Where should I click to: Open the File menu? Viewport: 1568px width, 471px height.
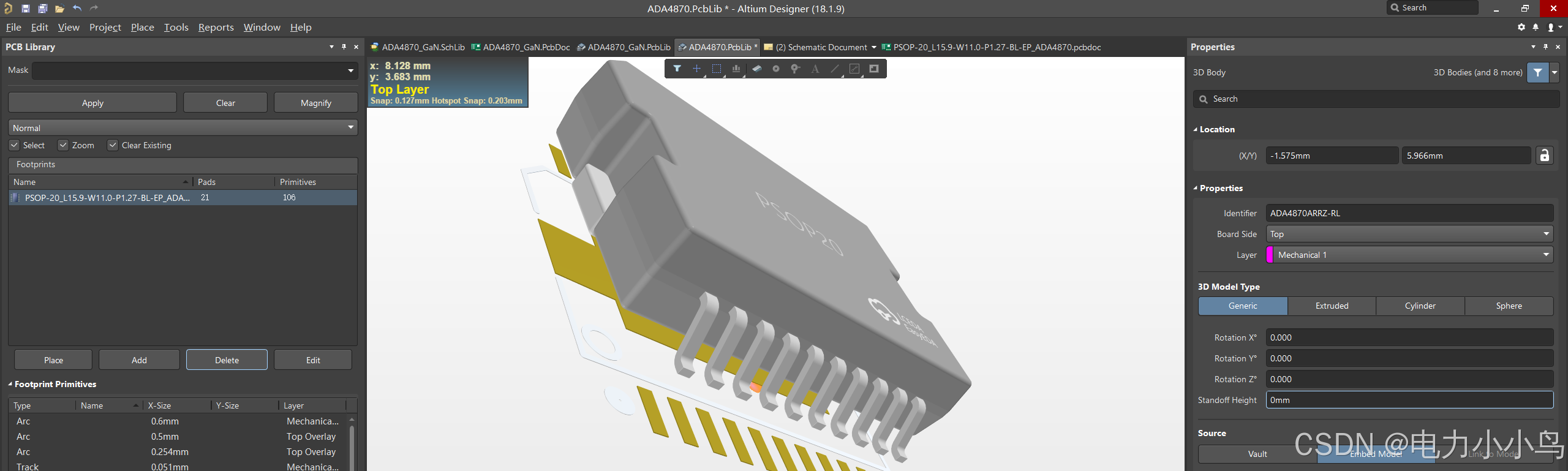pyautogui.click(x=13, y=27)
